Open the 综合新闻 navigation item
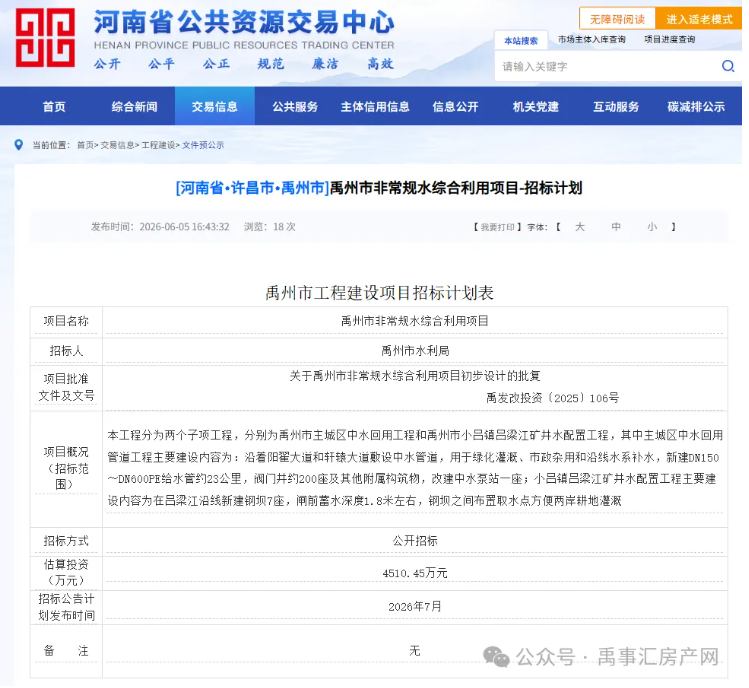Image resolution: width=749 pixels, height=688 pixels. coord(135,107)
